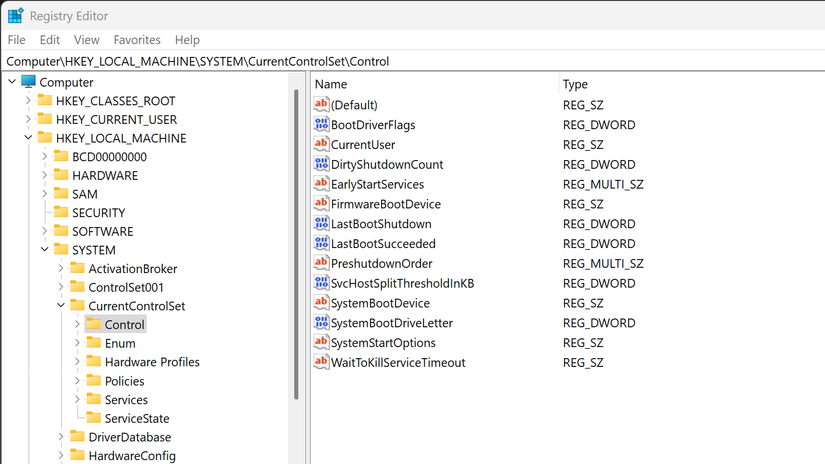Screen dimensions: 825x464
Task: Collapse the CurrentControlSet key
Action: (61, 305)
